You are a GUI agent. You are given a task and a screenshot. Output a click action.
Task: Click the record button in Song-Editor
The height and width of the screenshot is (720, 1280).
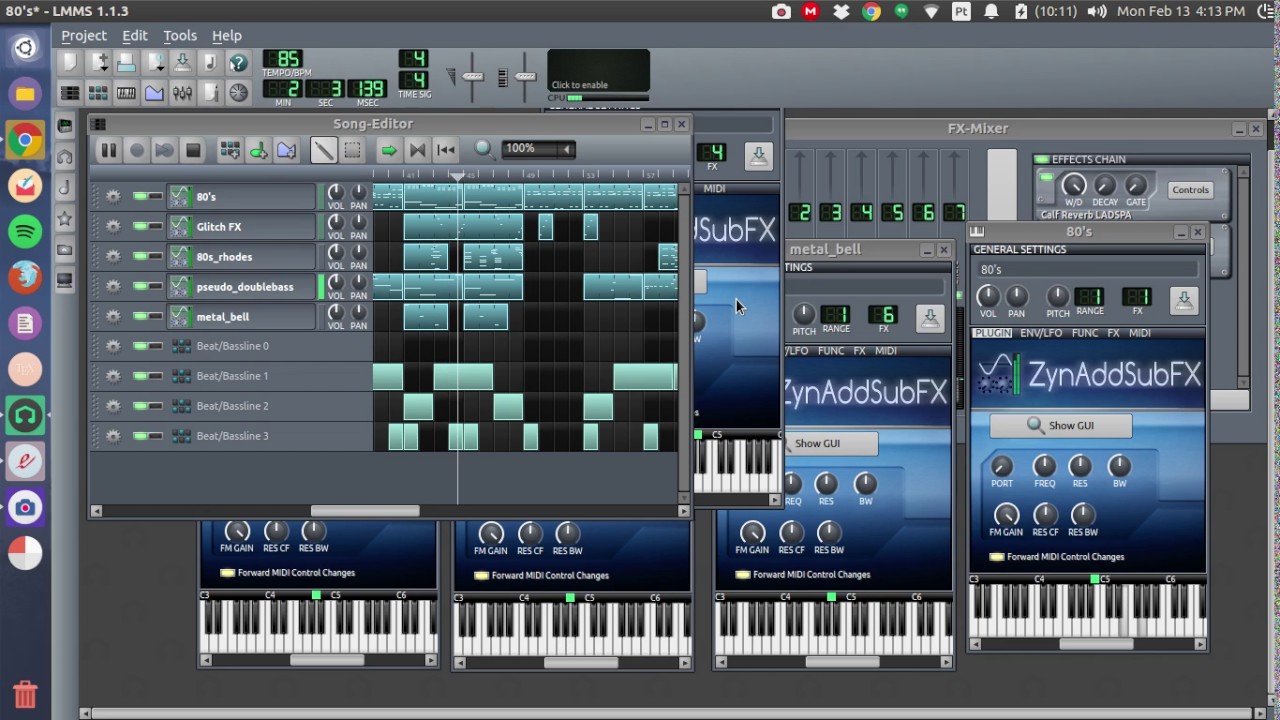pos(136,150)
